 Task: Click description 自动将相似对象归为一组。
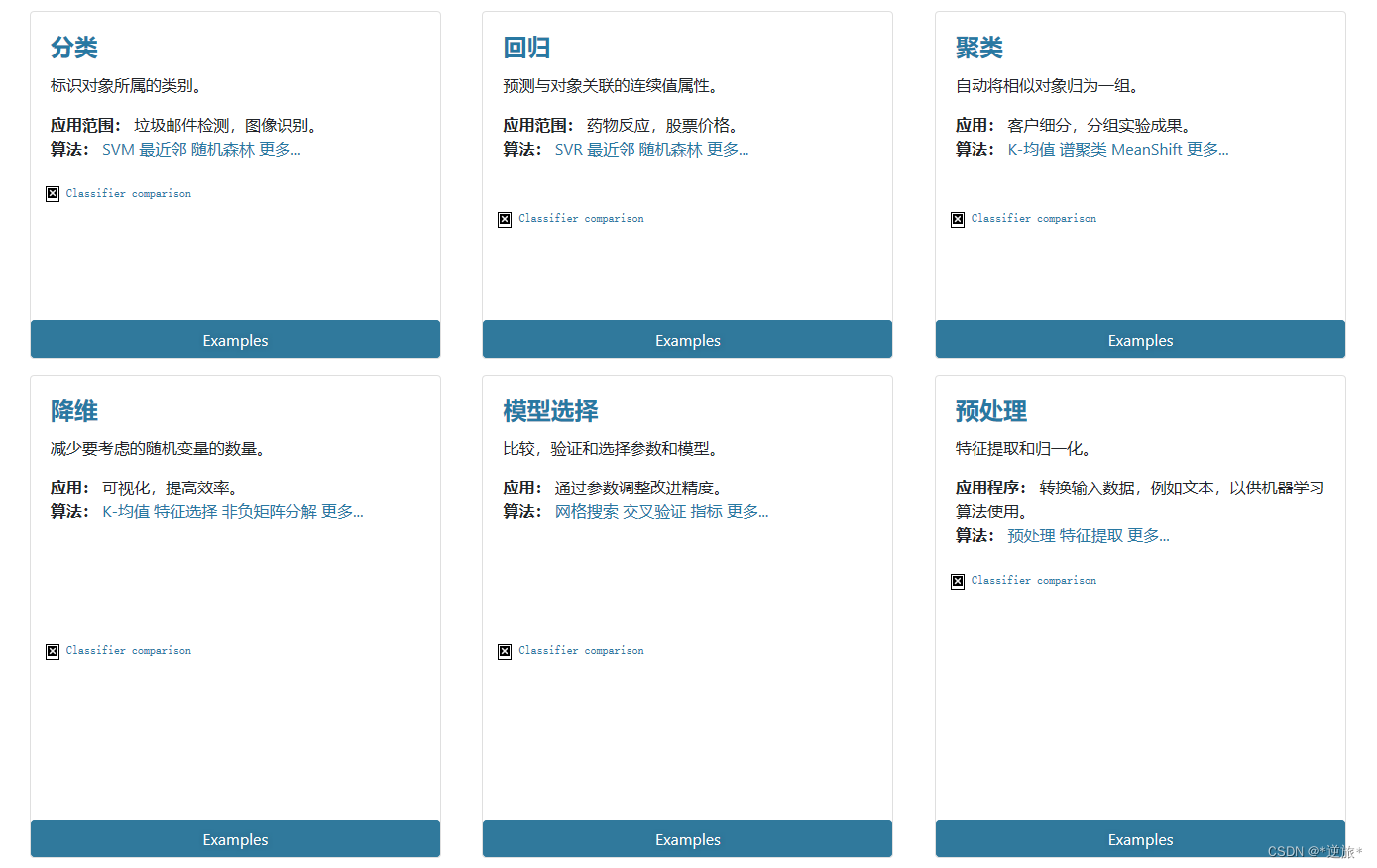pyautogui.click(x=1050, y=86)
